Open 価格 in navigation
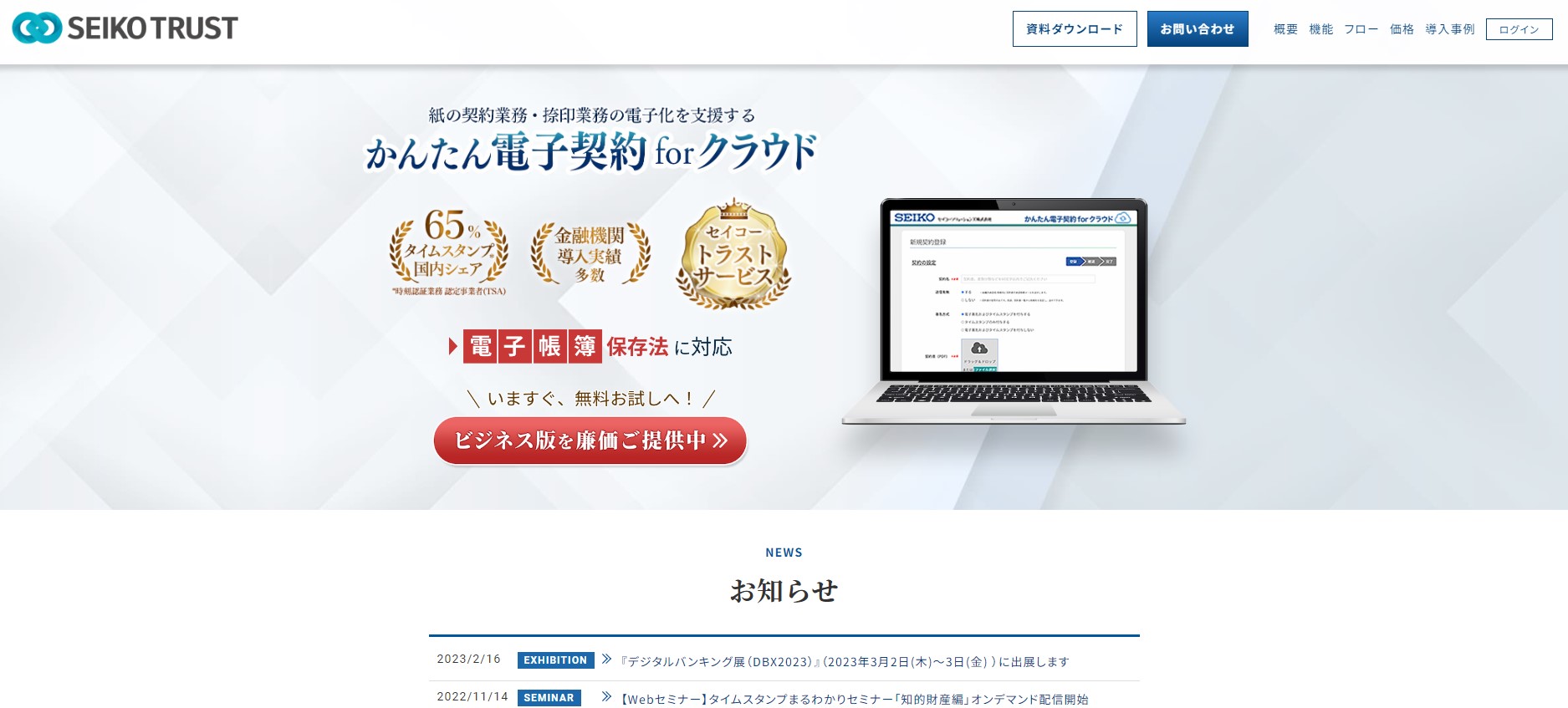 click(1402, 29)
